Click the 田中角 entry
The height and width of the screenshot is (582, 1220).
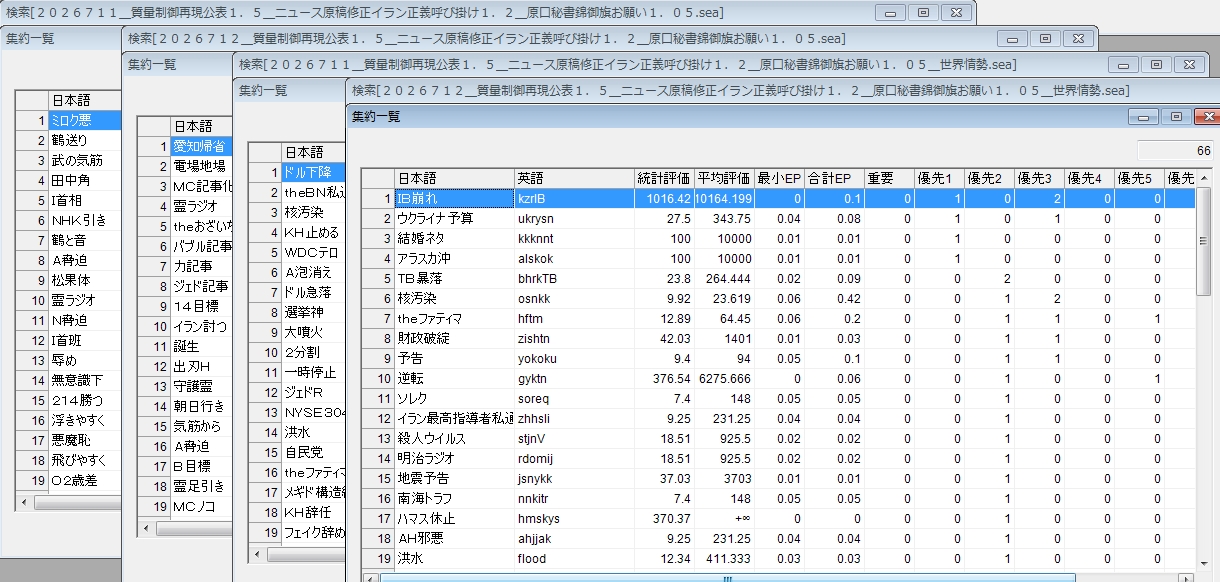click(84, 180)
